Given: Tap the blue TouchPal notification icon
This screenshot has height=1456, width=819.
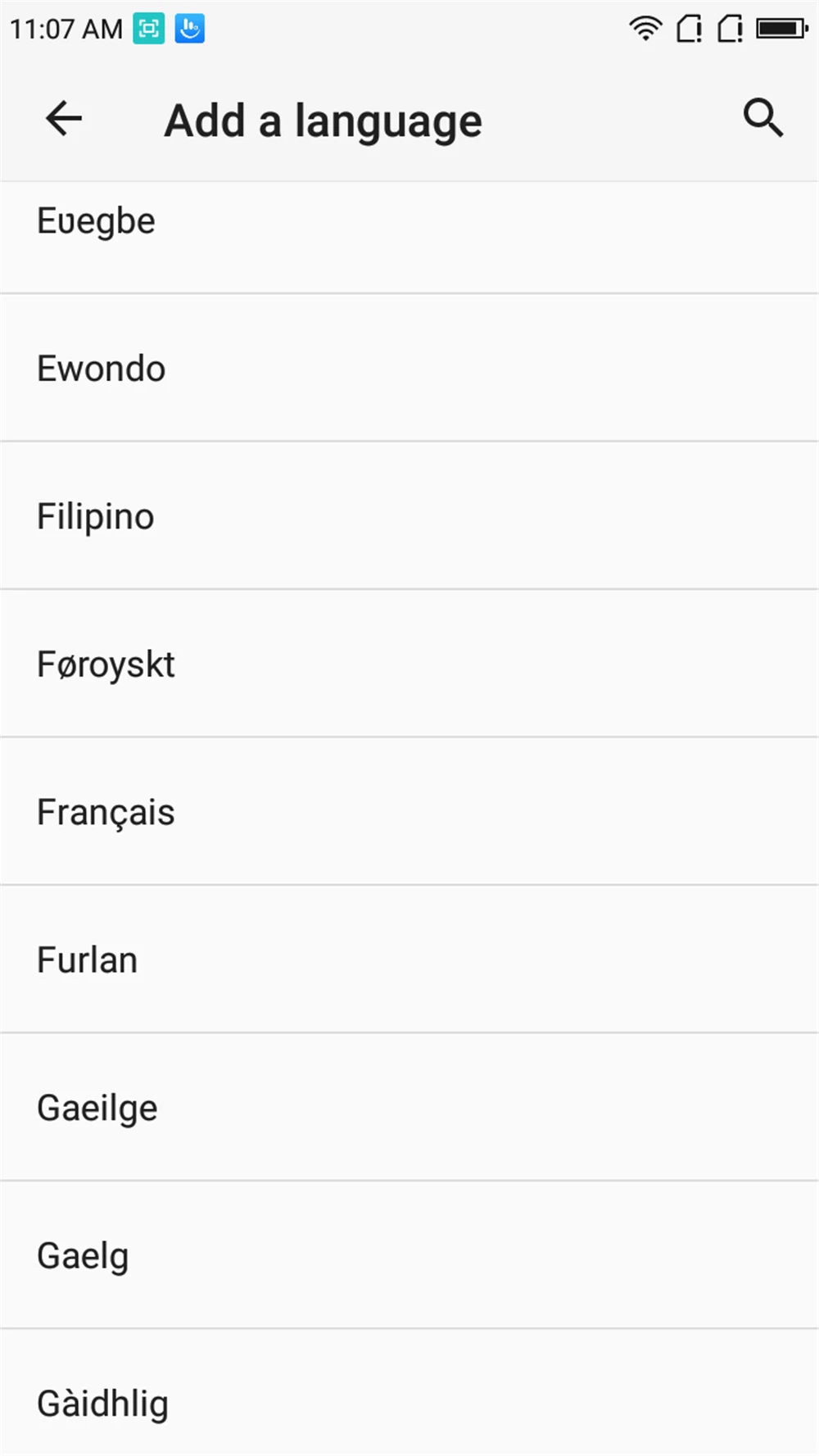Looking at the screenshot, I should [x=189, y=29].
